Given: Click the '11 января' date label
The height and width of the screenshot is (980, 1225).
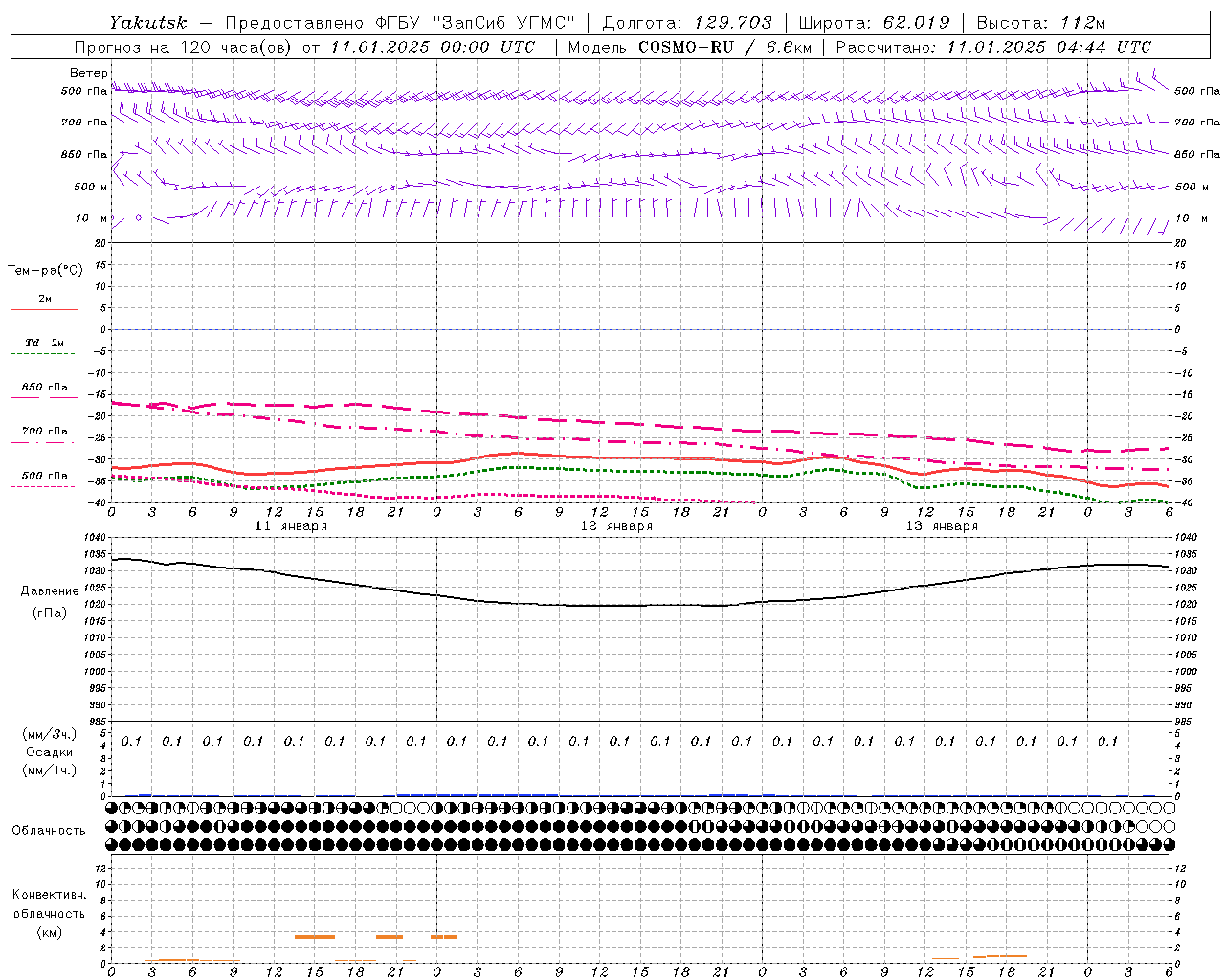Looking at the screenshot, I should [291, 526].
